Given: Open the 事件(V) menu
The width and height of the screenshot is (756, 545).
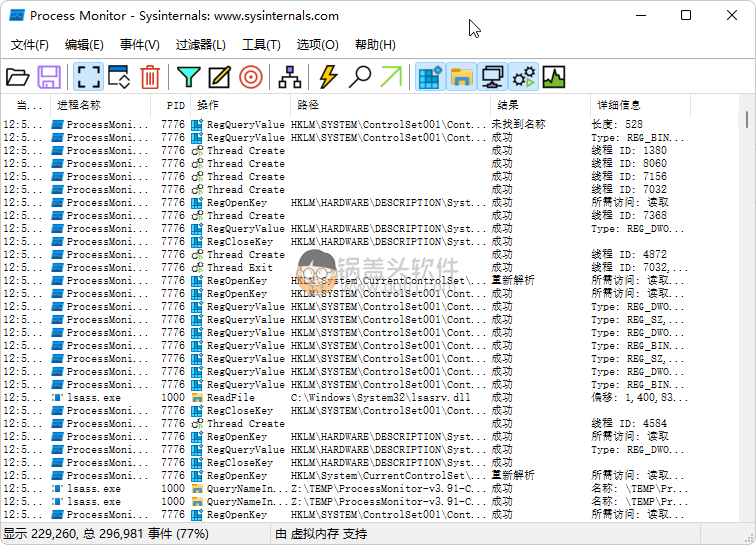Looking at the screenshot, I should pos(140,45).
